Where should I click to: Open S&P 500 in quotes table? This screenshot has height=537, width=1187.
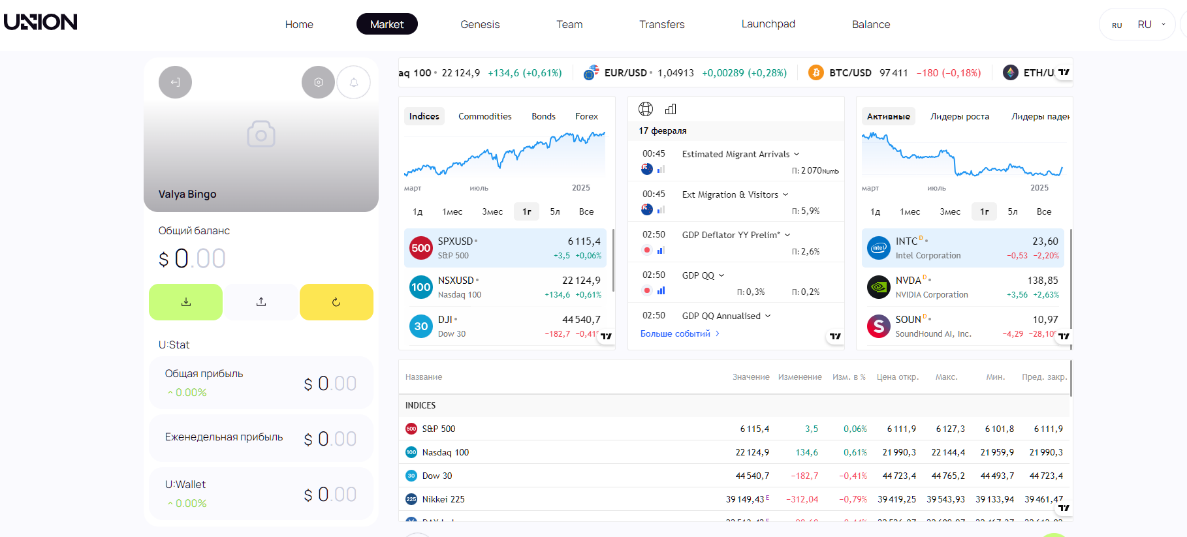[x=438, y=429]
